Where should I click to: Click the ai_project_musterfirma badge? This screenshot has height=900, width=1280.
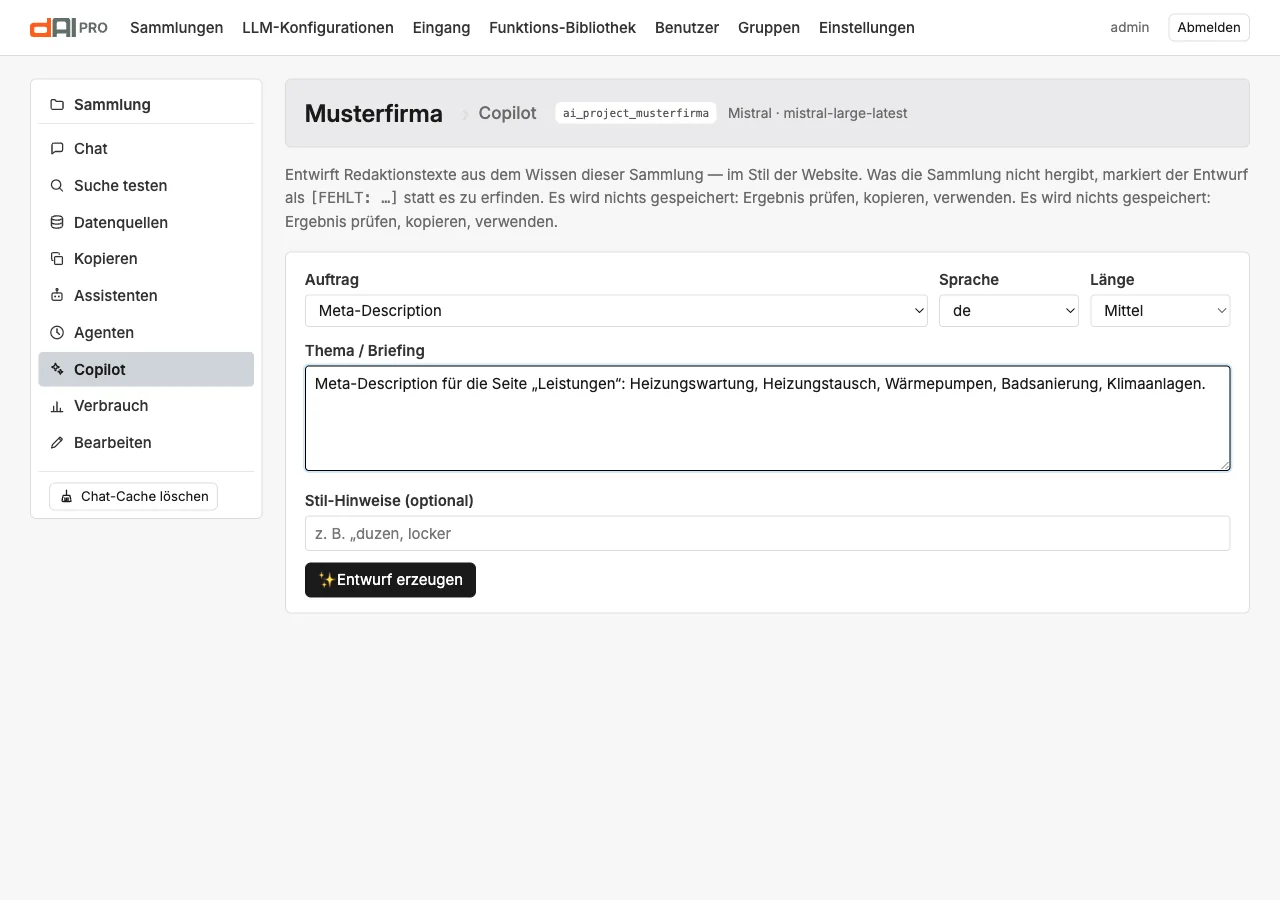636,113
